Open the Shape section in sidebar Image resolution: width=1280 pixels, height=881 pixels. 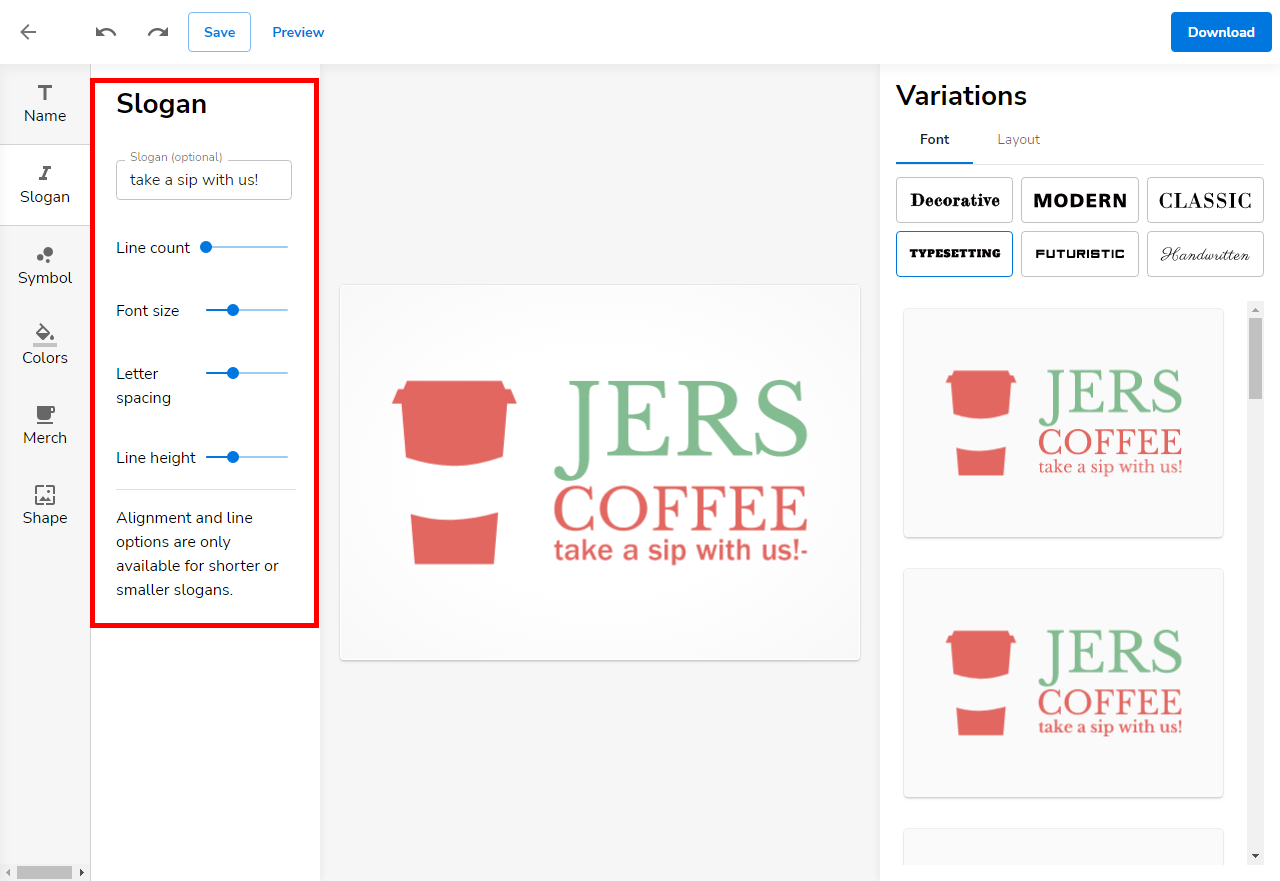[x=45, y=506]
